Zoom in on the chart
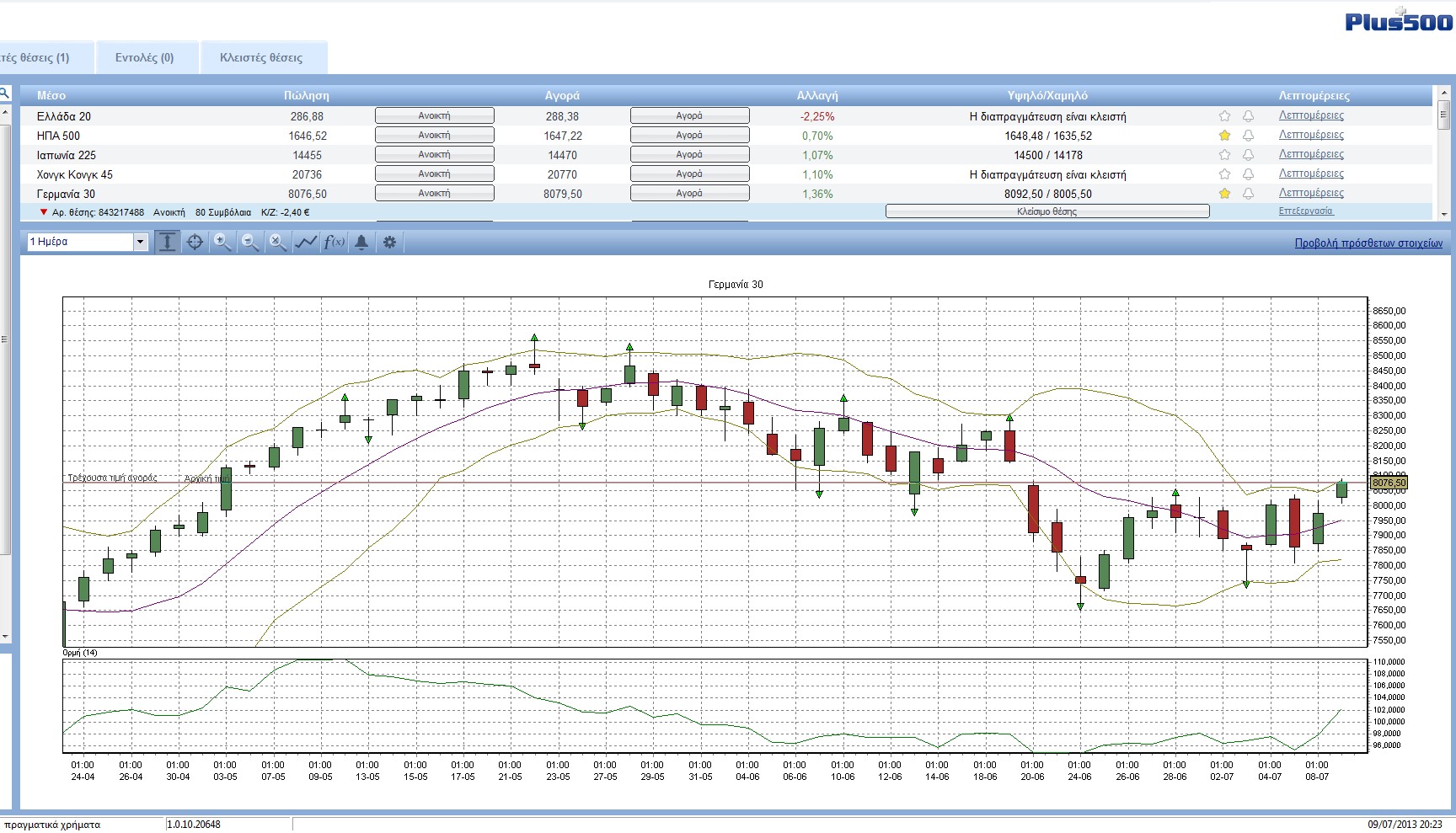 click(x=222, y=243)
